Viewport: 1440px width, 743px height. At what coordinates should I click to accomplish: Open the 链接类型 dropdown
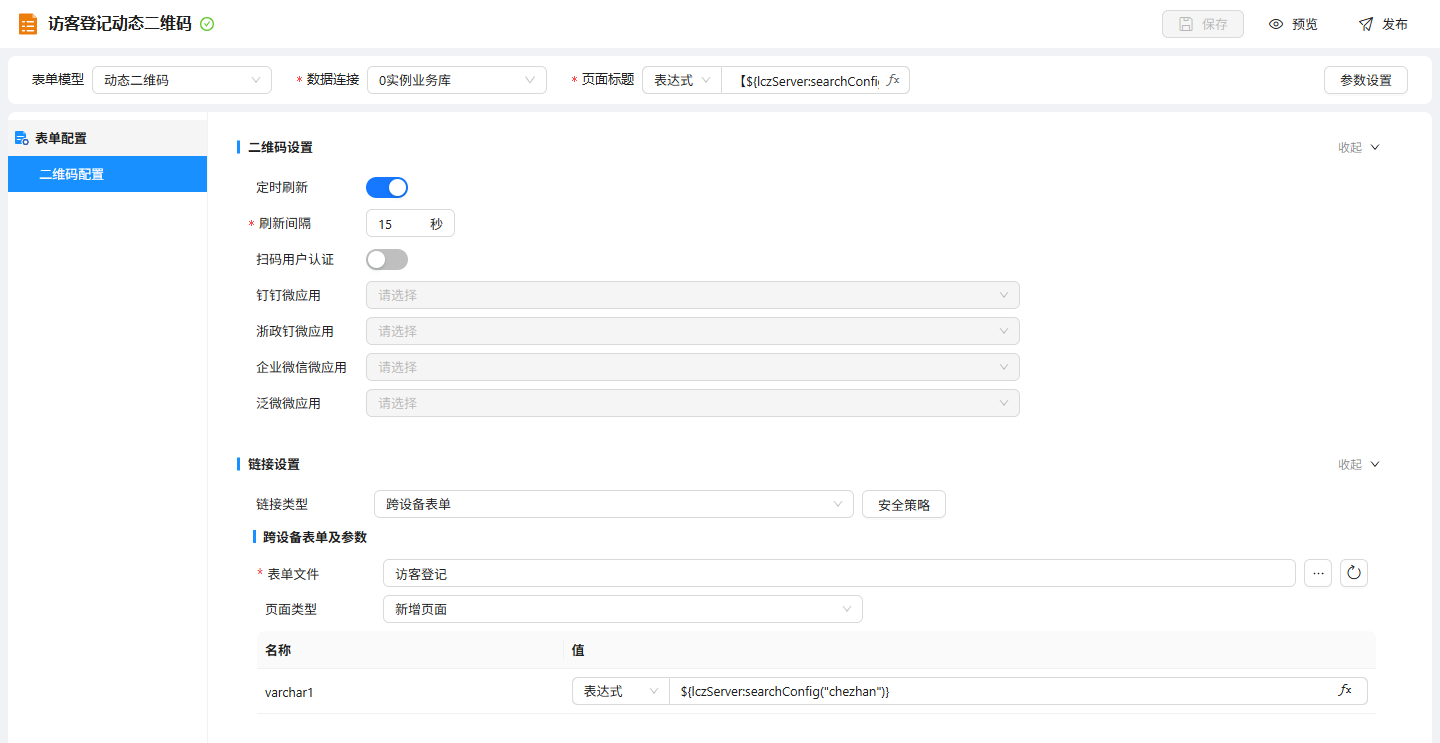tap(614, 504)
